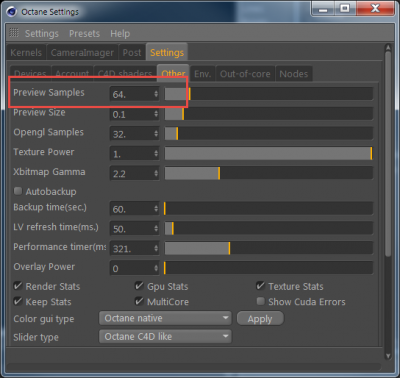Click the Octane logo icon in title bar
400x378 pixels.
(11, 11)
